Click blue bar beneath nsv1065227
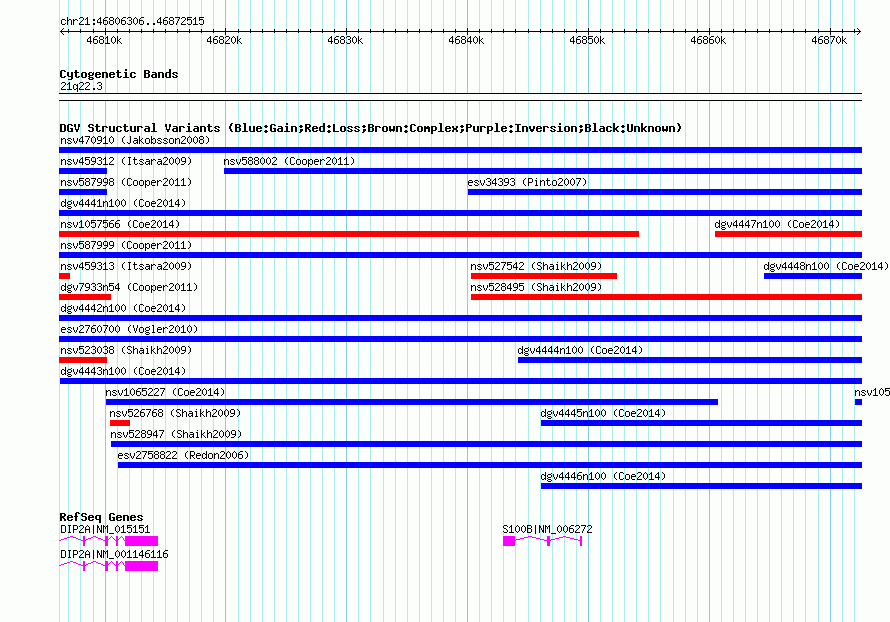 point(412,402)
